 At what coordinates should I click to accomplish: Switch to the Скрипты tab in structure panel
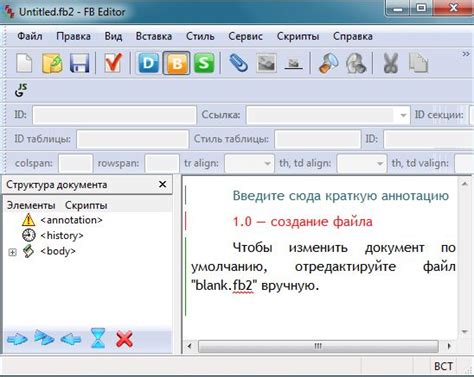86,205
